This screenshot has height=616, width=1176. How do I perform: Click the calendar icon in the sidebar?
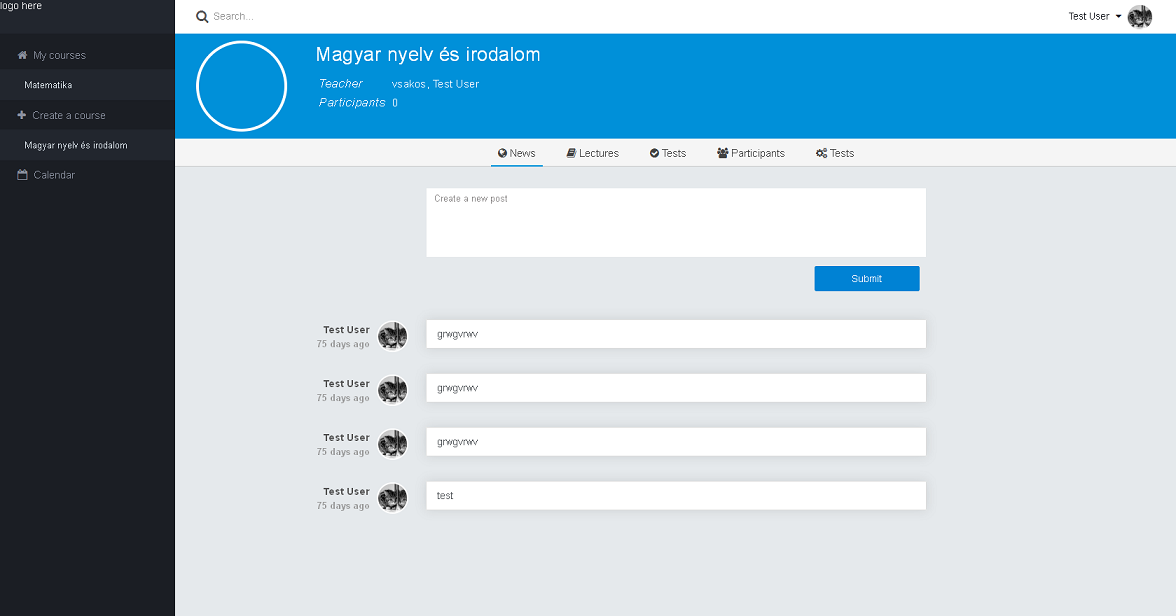[x=22, y=175]
